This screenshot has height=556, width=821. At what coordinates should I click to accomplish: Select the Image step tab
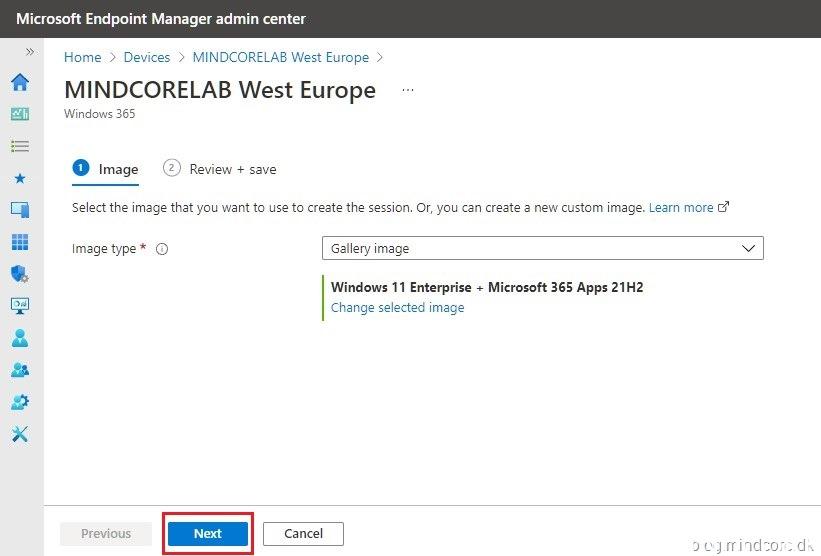(x=106, y=169)
